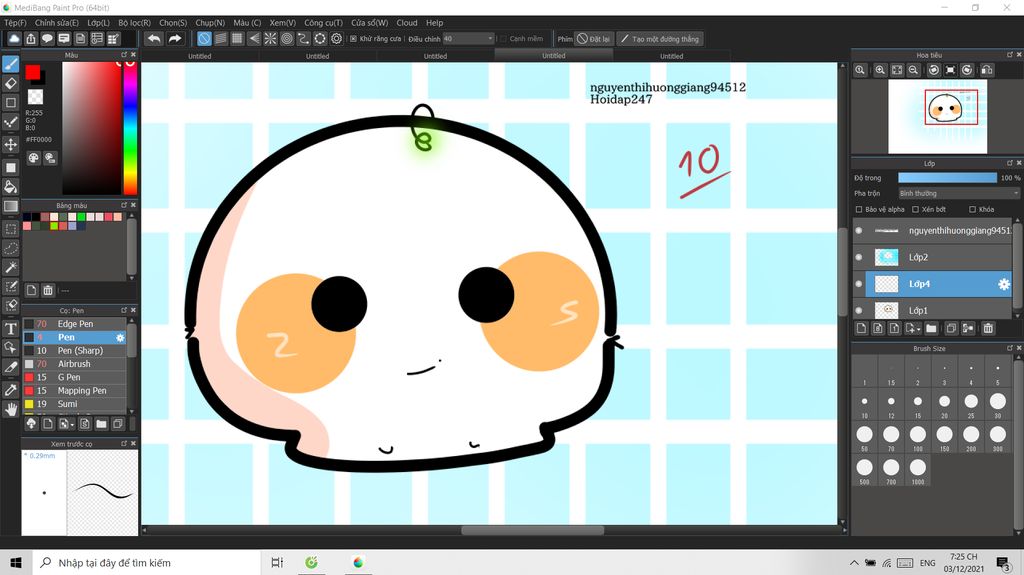The image size is (1024, 575).
Task: Click the Redo arrow button
Action: pyautogui.click(x=175, y=39)
